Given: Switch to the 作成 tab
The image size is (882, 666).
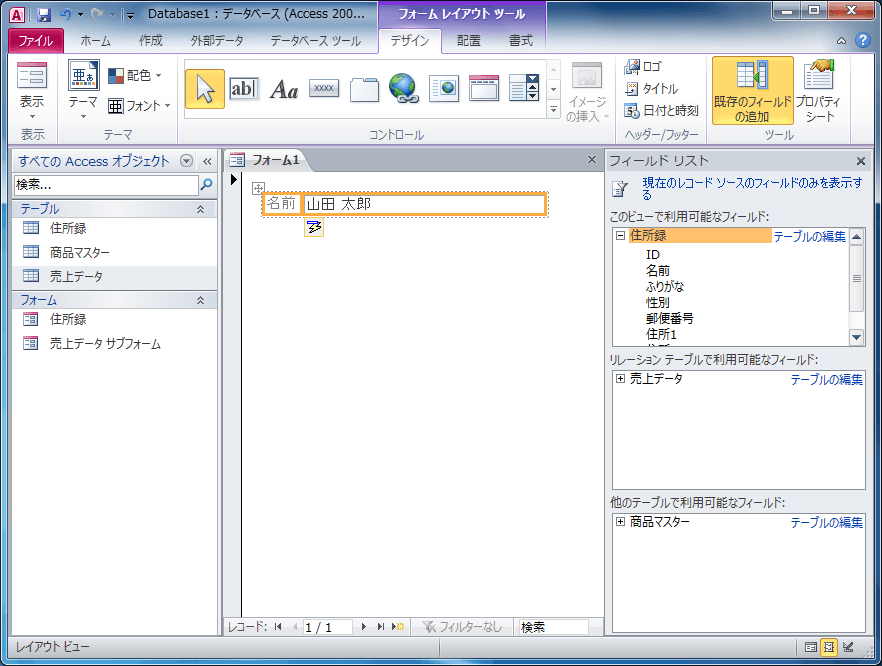Looking at the screenshot, I should [x=150, y=40].
